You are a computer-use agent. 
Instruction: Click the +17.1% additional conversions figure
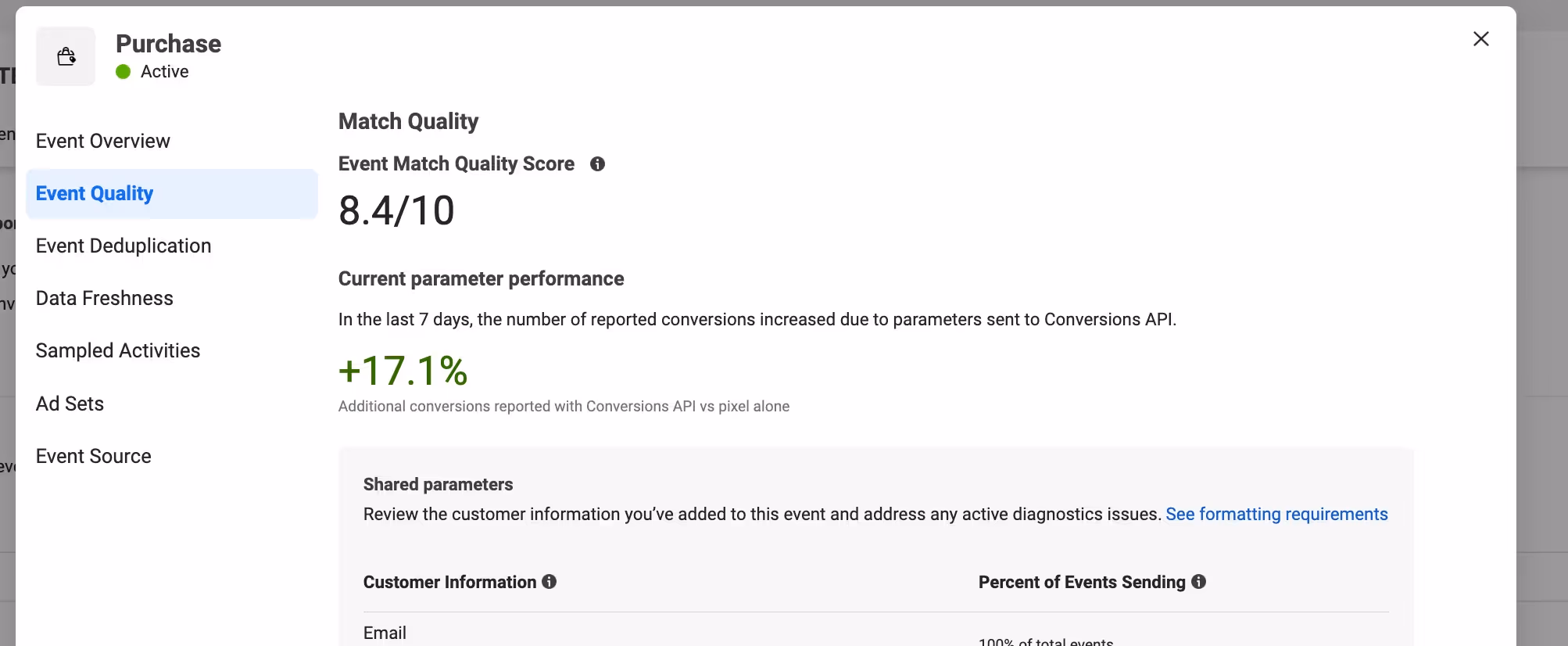(403, 371)
